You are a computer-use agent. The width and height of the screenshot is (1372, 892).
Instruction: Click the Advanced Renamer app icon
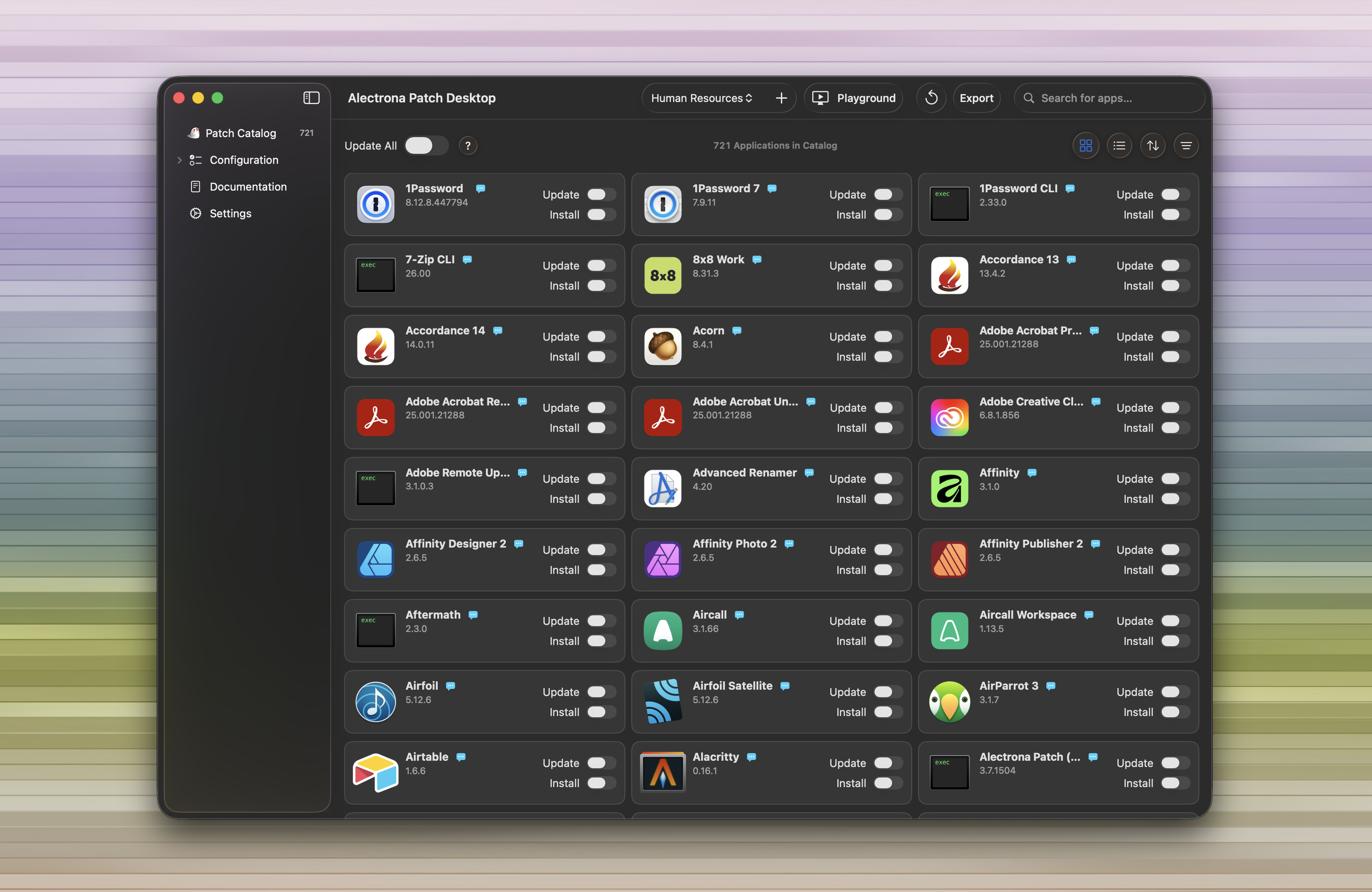[662, 489]
